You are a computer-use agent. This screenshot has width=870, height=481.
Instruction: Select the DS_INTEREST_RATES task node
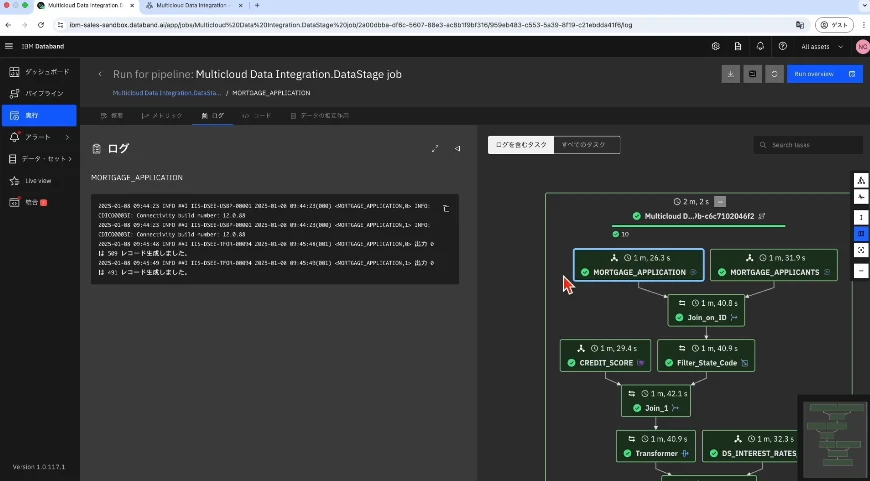752,446
